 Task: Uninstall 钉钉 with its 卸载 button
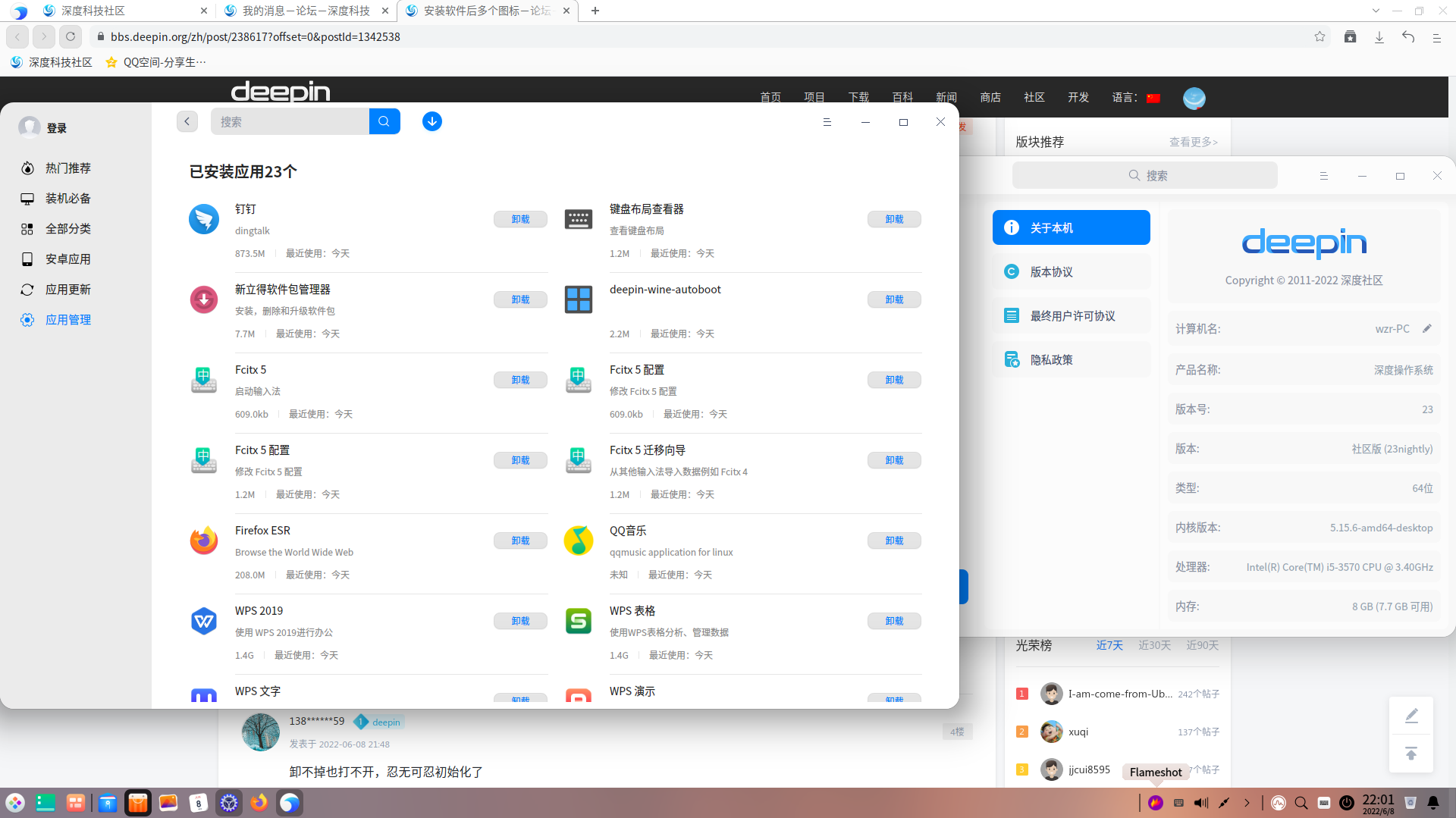(520, 219)
